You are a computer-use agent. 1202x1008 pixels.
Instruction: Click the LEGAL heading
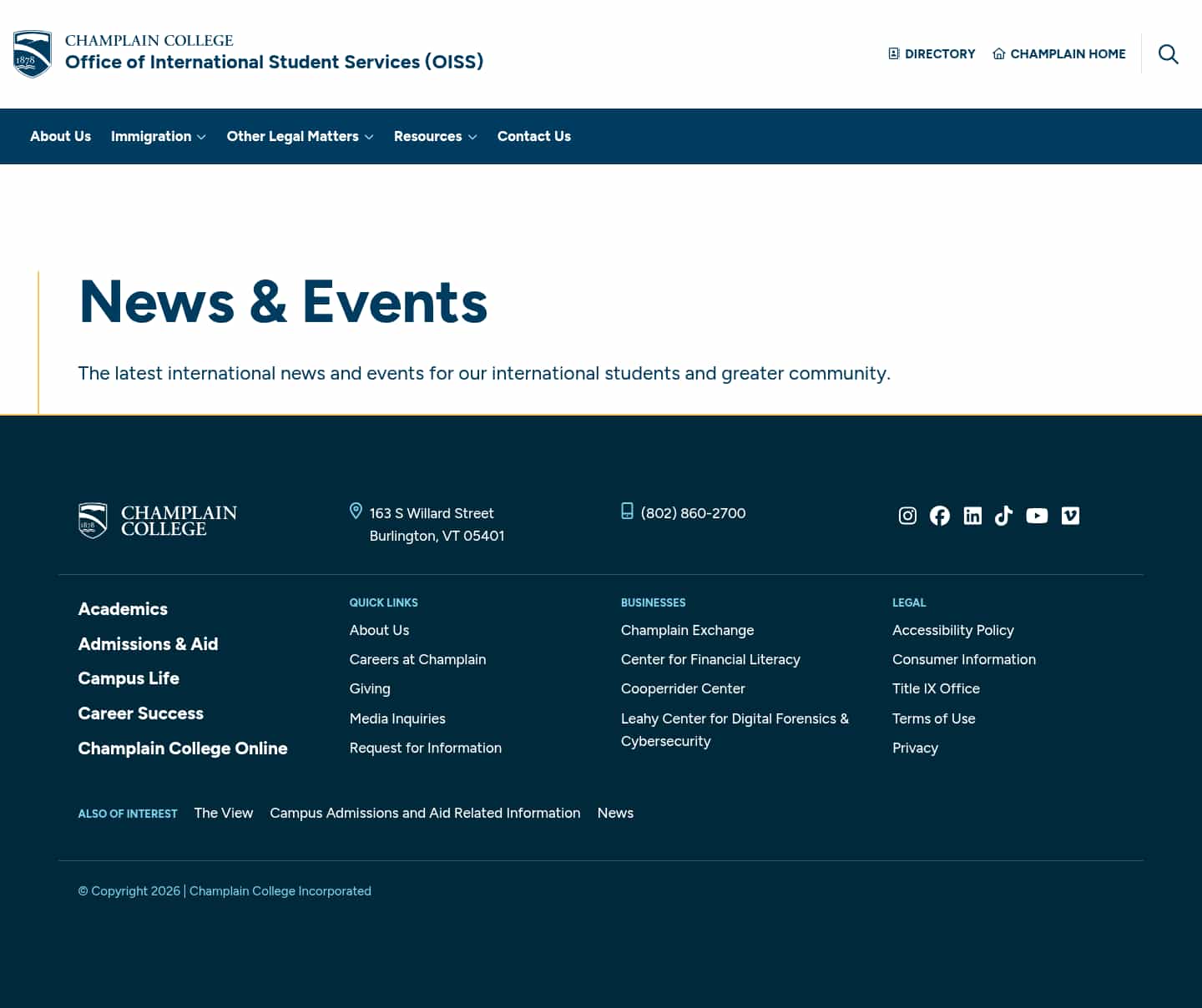tap(909, 602)
